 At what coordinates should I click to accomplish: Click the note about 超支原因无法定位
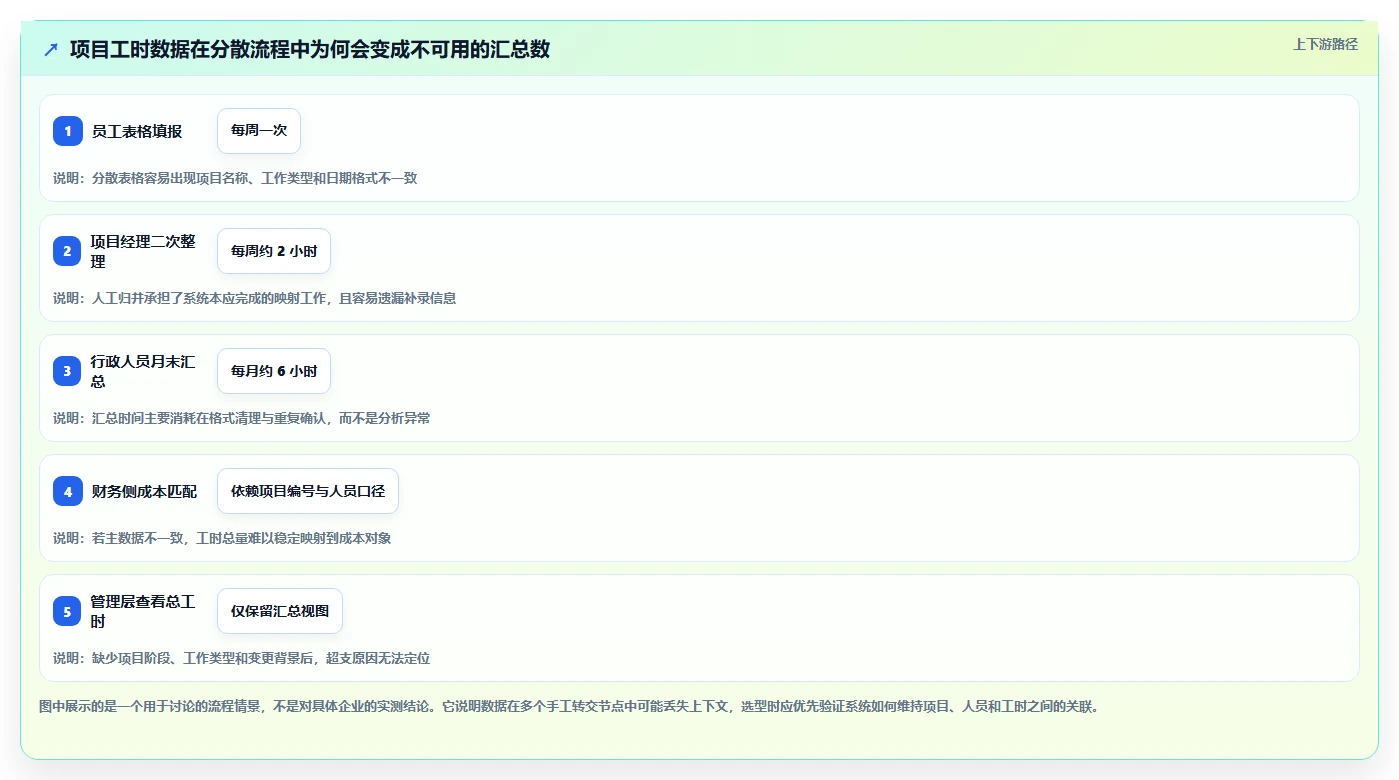[242, 658]
